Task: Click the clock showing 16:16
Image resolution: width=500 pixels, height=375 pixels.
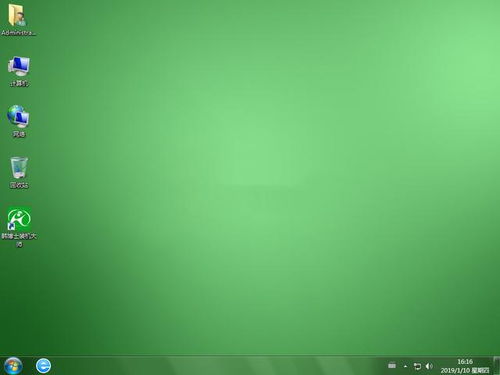Action: (465, 362)
